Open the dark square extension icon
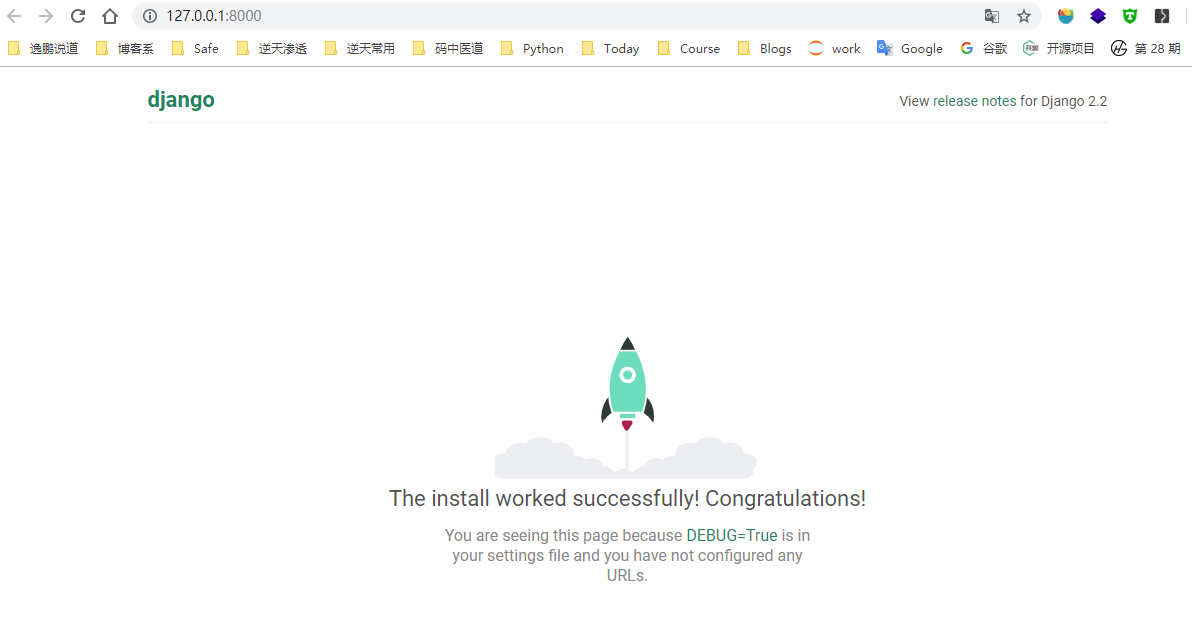 1162,16
